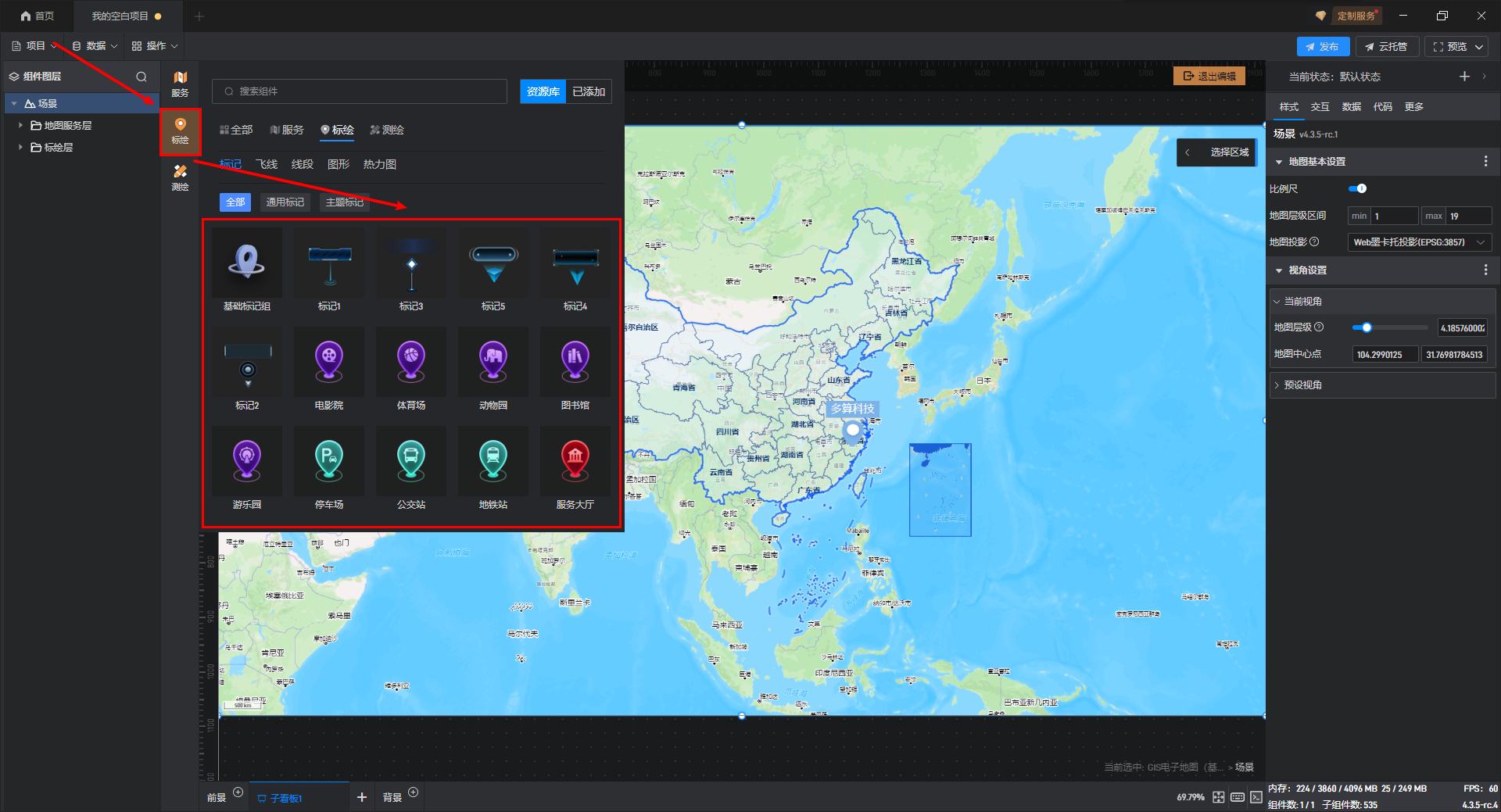Click the 发布 publish button

[1323, 47]
